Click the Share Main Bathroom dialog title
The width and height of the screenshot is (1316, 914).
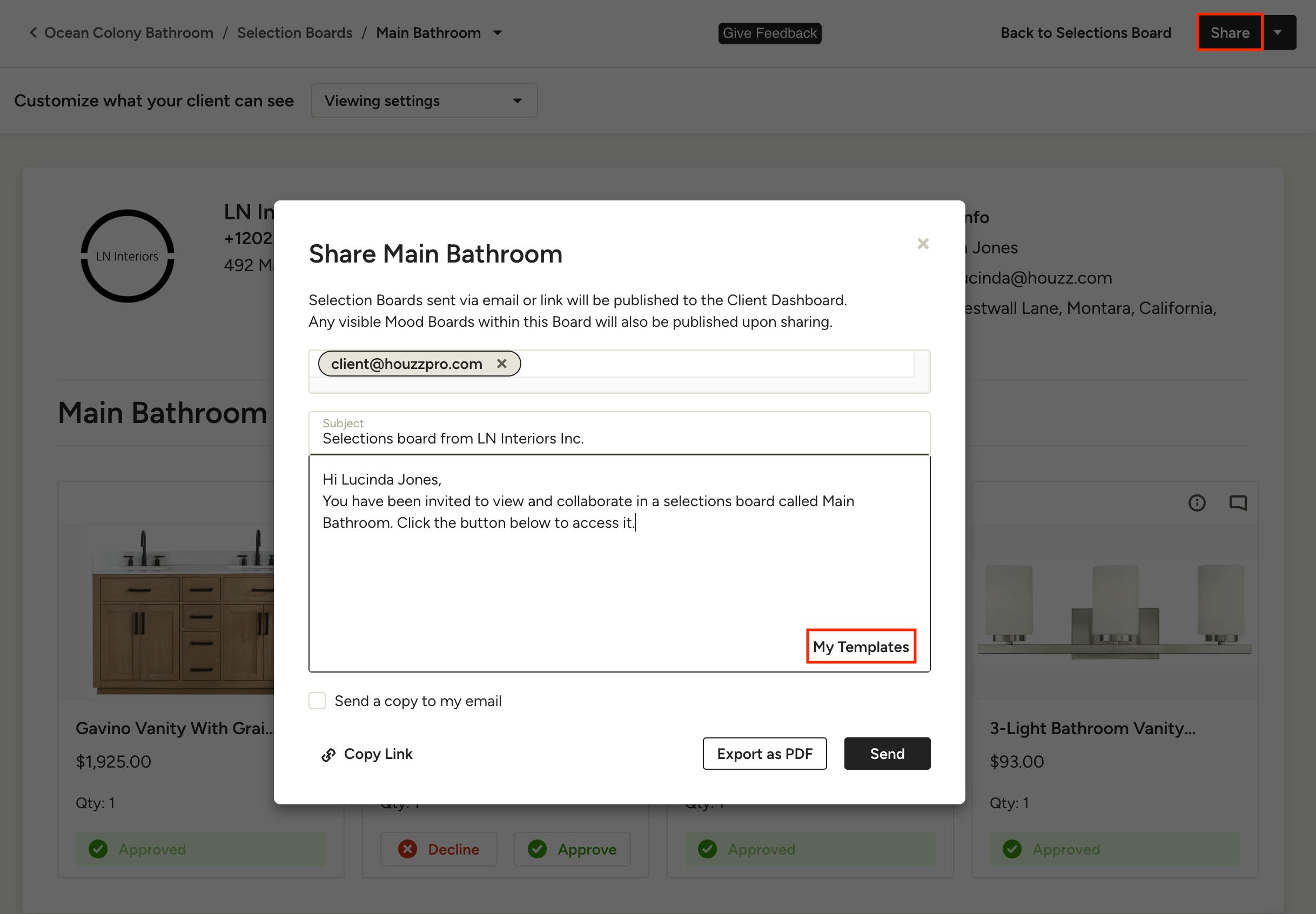[x=435, y=254]
